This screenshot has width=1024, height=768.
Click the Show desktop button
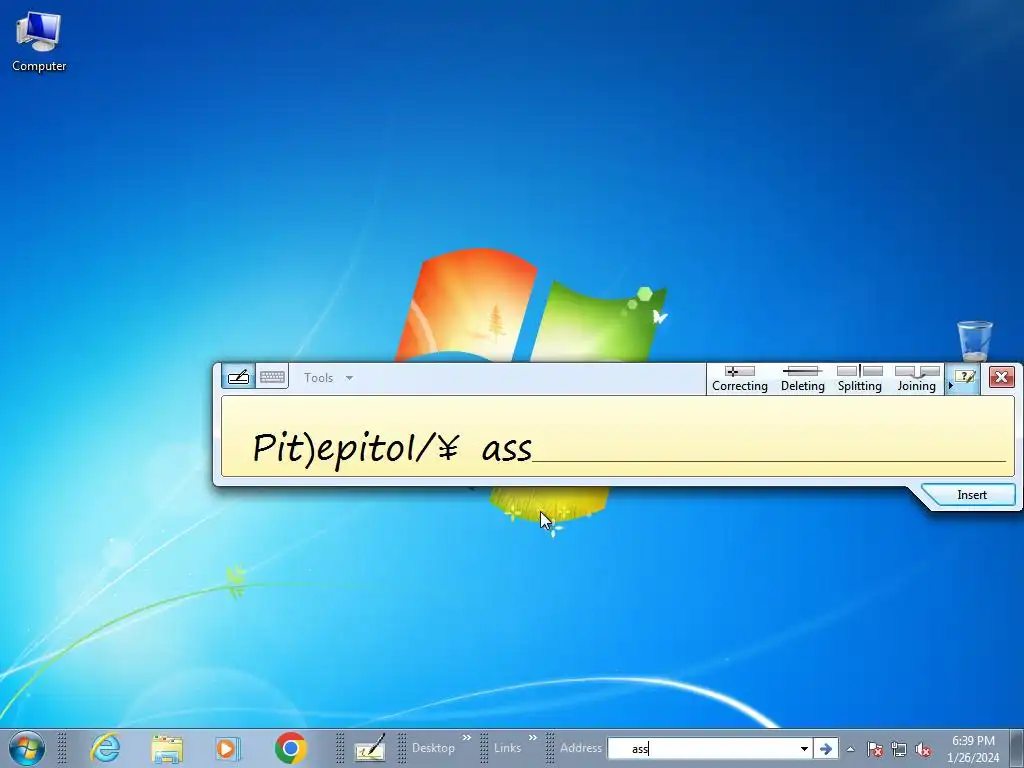[x=1018, y=748]
